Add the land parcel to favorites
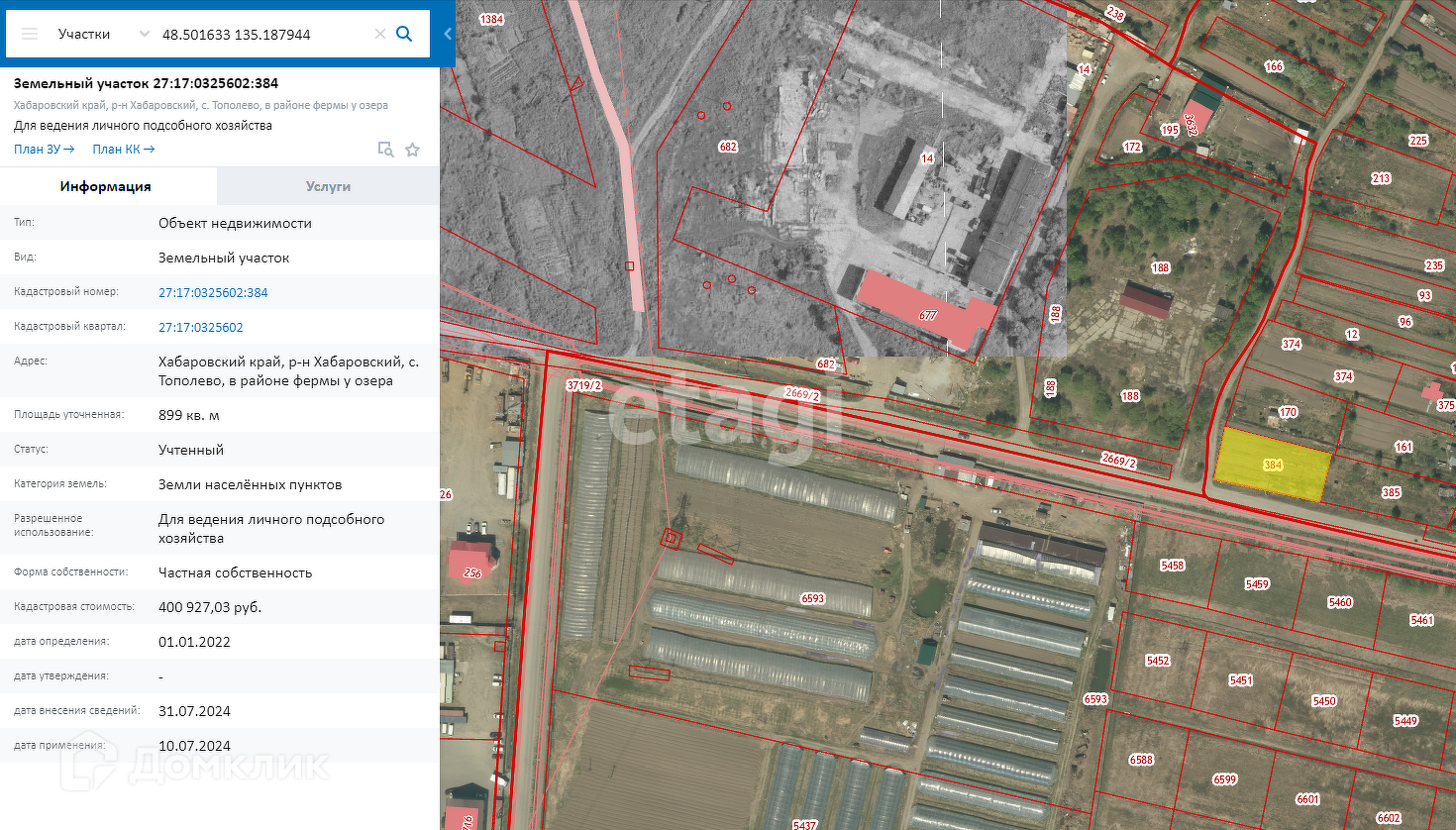The height and width of the screenshot is (830, 1456). (x=413, y=150)
